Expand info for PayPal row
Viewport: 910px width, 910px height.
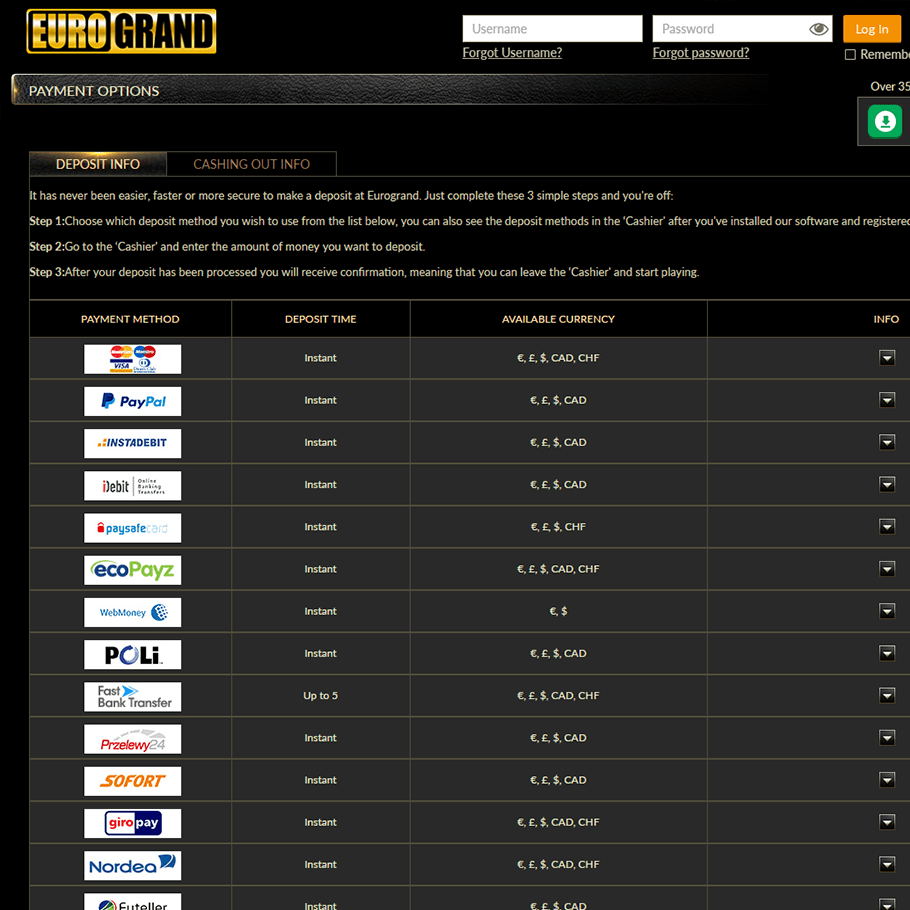point(887,400)
